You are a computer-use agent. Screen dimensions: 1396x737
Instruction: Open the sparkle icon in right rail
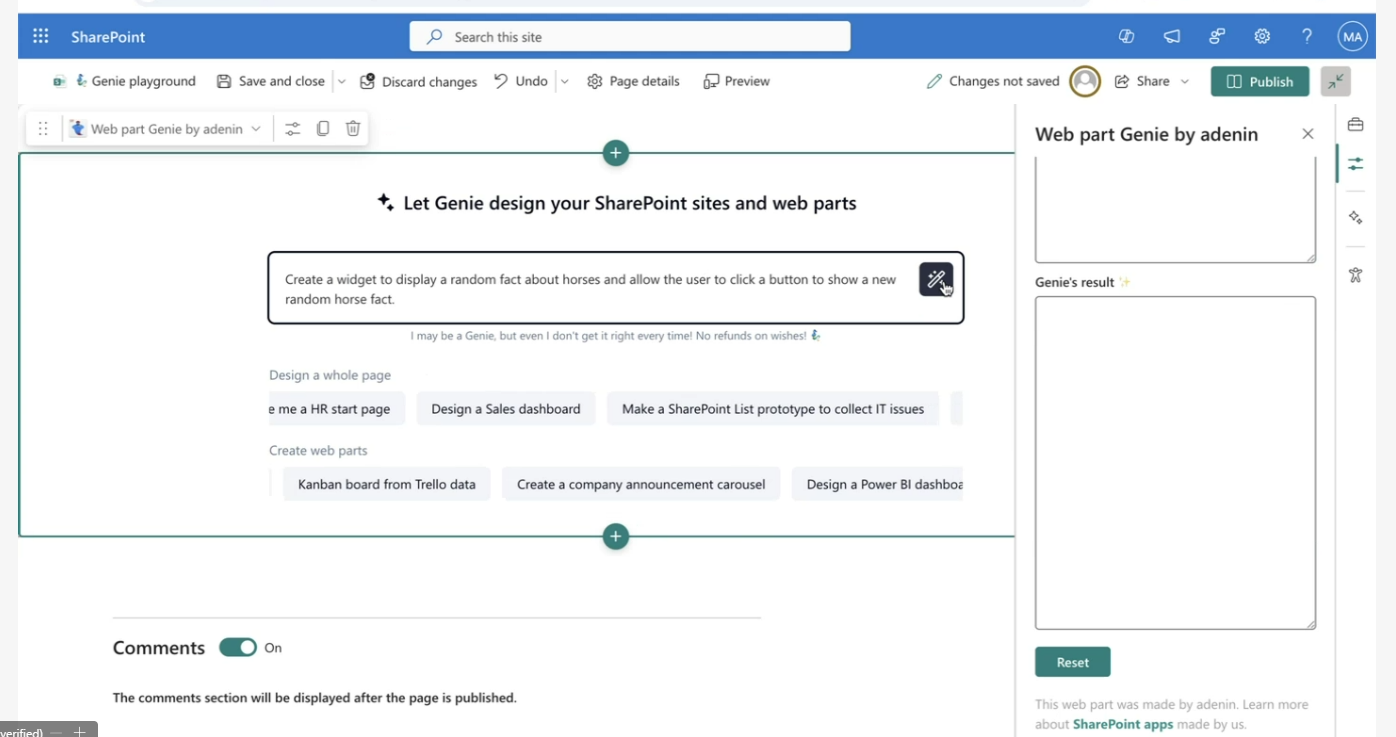click(1355, 217)
